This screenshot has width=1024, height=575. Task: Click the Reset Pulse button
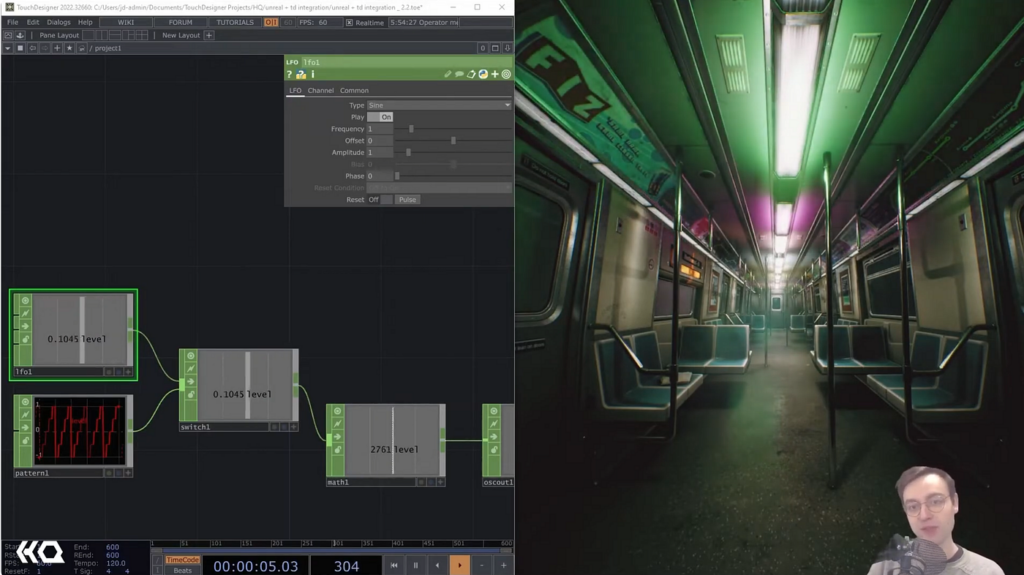407,200
